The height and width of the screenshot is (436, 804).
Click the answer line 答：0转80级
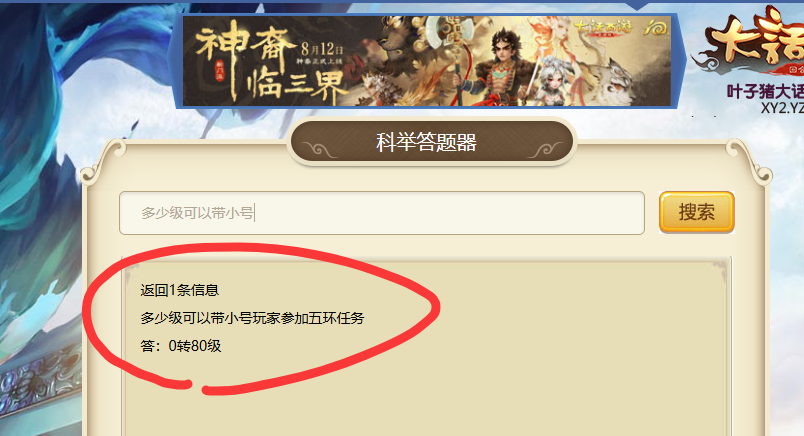point(180,346)
